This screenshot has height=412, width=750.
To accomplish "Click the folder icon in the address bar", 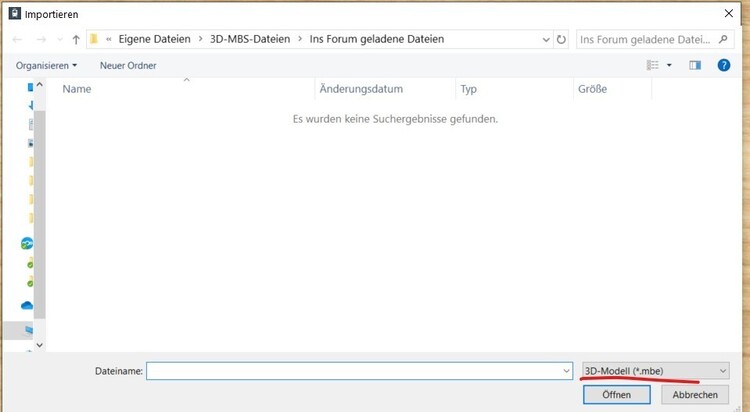I will (x=94, y=39).
